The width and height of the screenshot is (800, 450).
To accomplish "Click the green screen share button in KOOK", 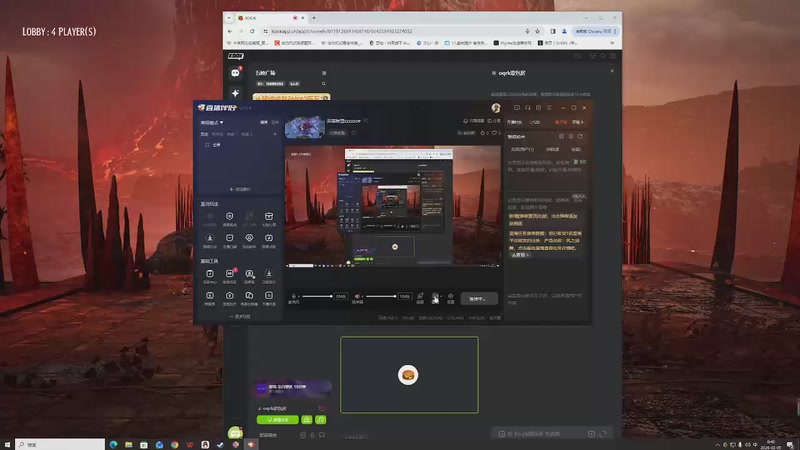I will pos(278,419).
